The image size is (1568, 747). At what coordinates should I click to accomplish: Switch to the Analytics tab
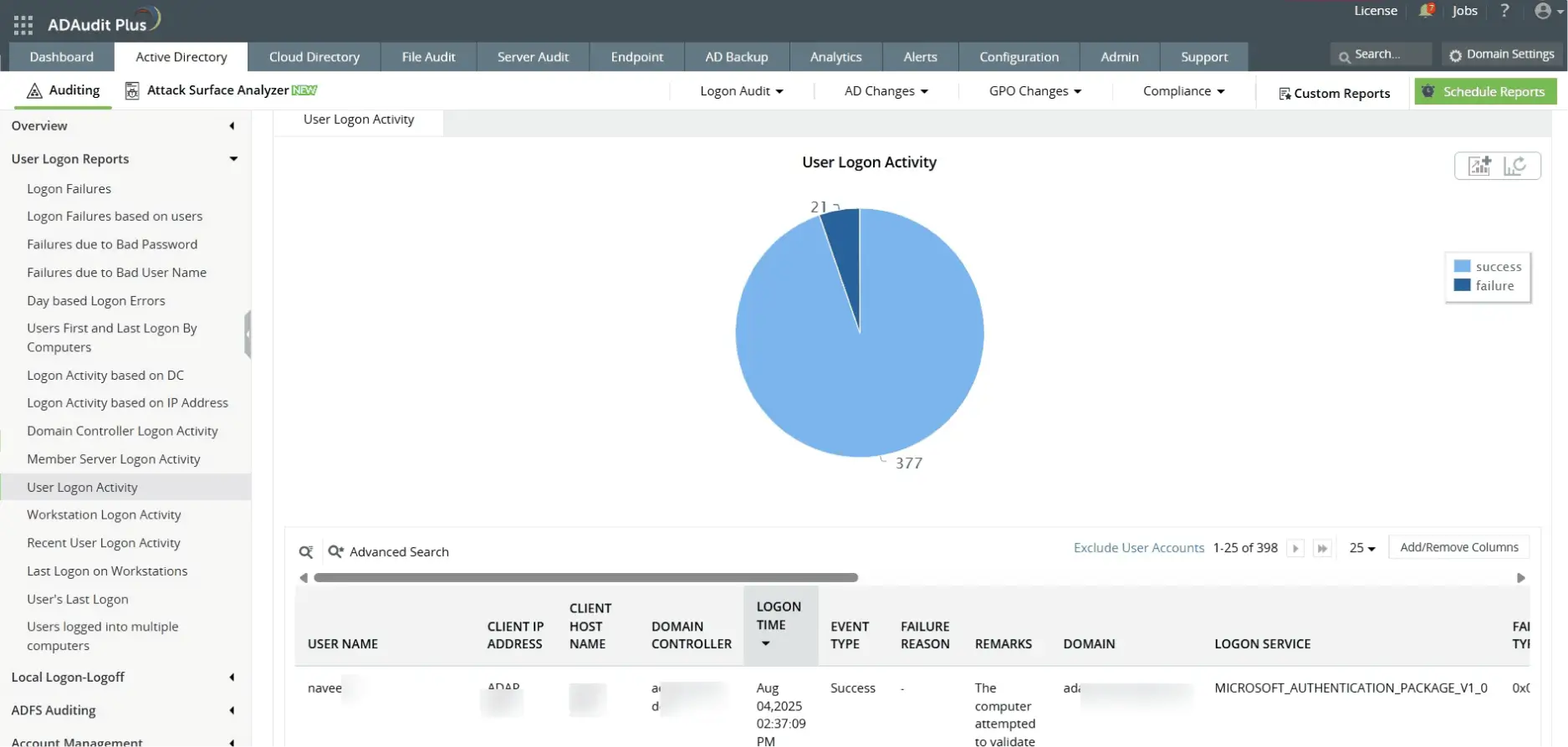[835, 57]
